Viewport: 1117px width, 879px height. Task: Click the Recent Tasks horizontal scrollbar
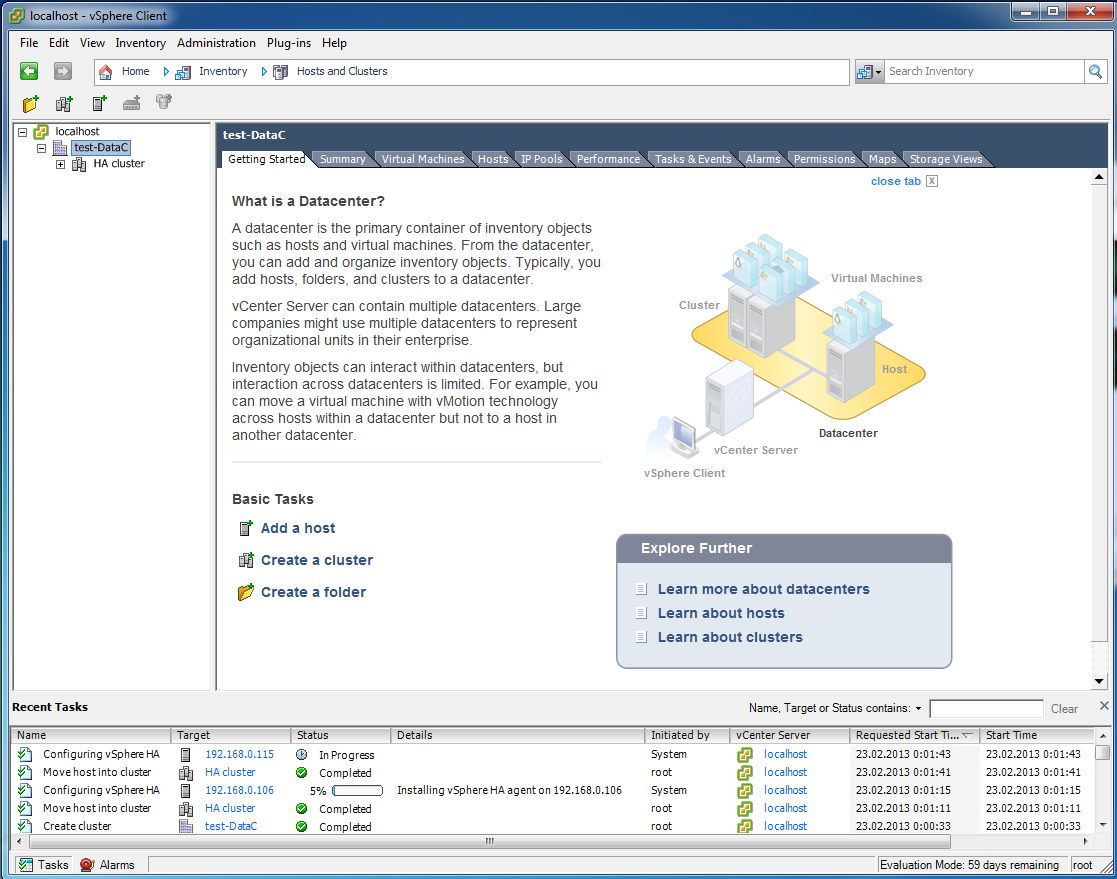pos(489,841)
